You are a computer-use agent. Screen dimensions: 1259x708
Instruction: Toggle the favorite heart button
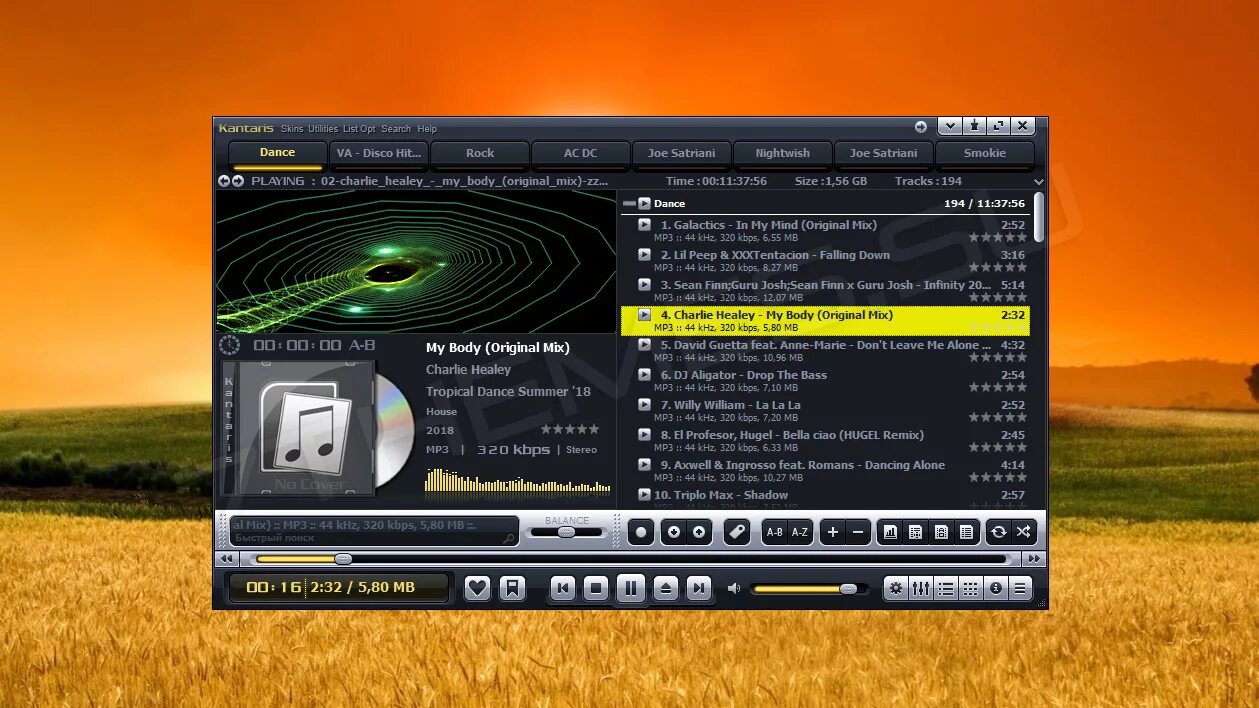coord(477,588)
